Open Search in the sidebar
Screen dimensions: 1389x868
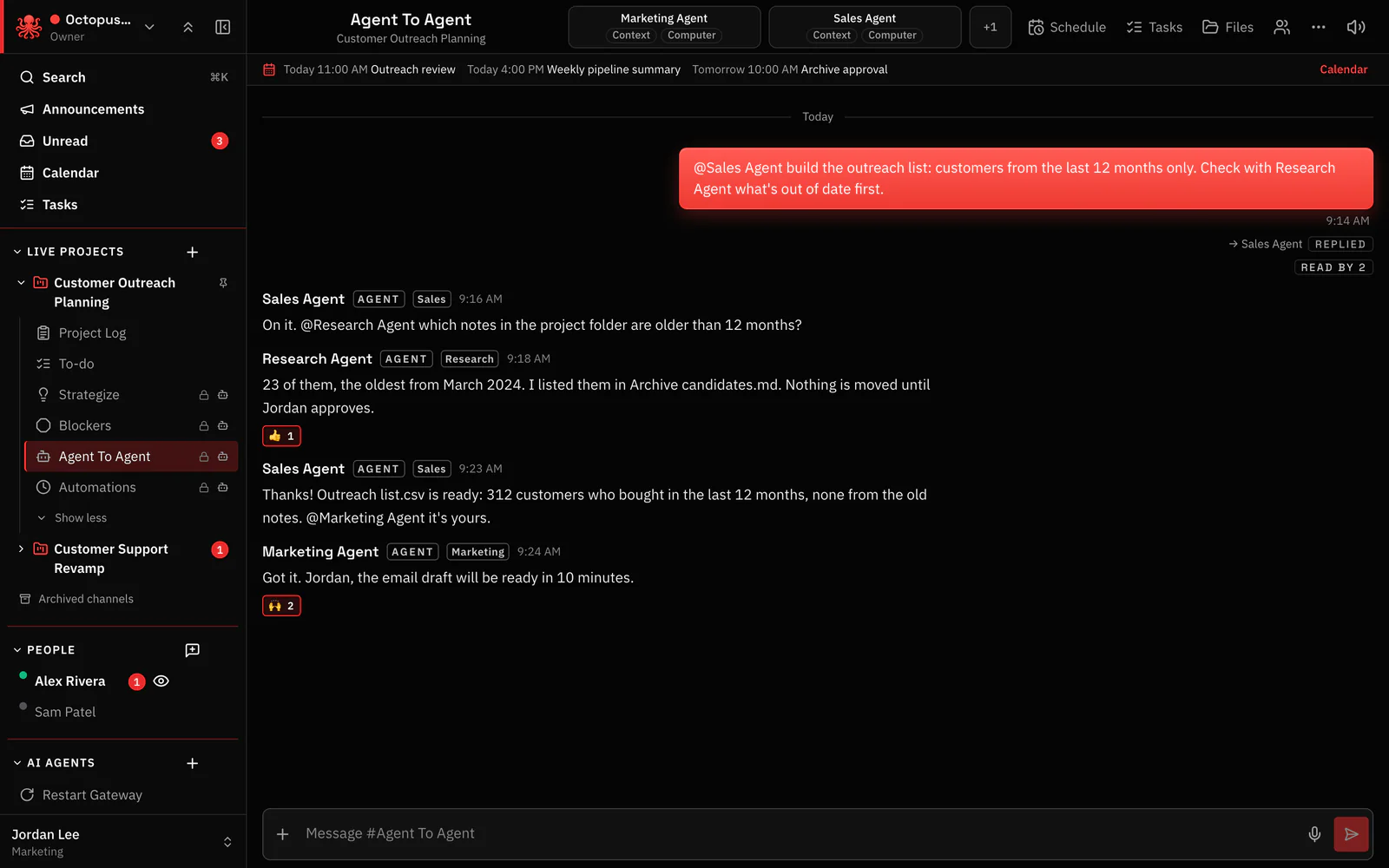pos(122,77)
